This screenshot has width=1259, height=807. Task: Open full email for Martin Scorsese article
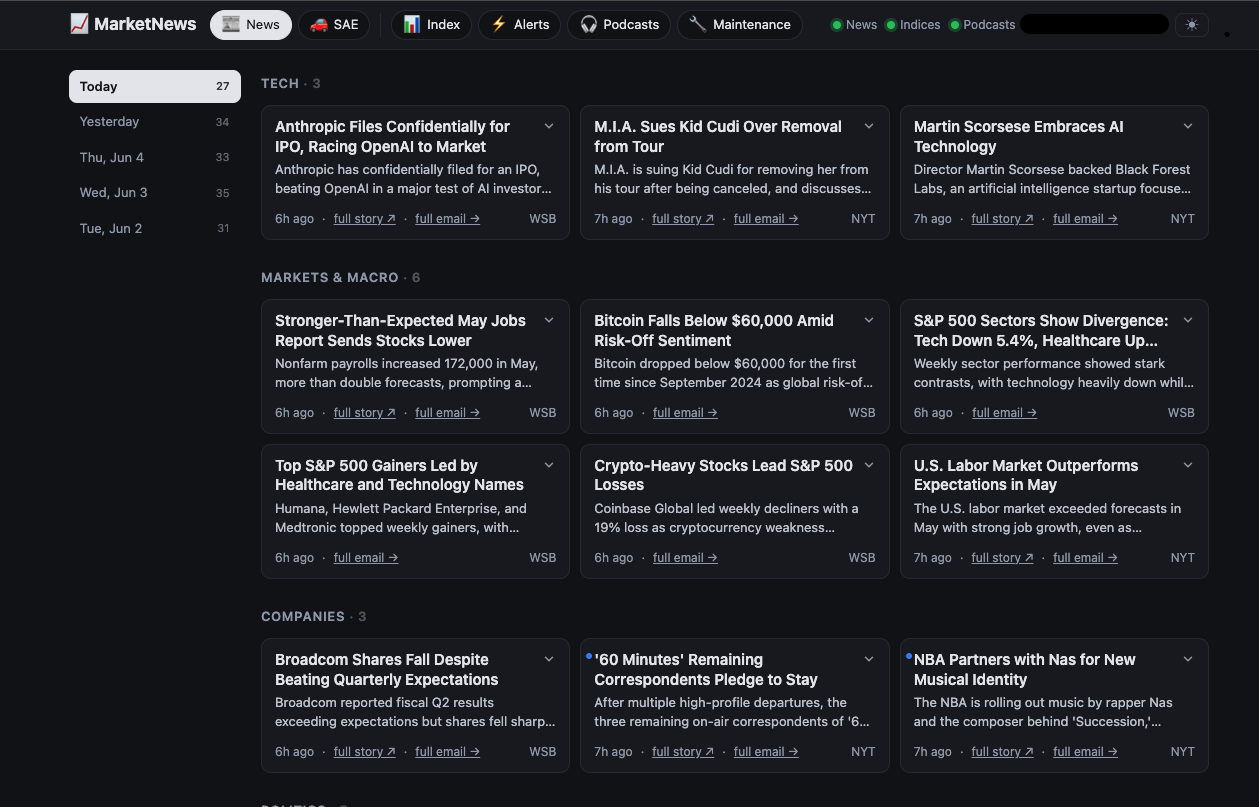(1085, 219)
